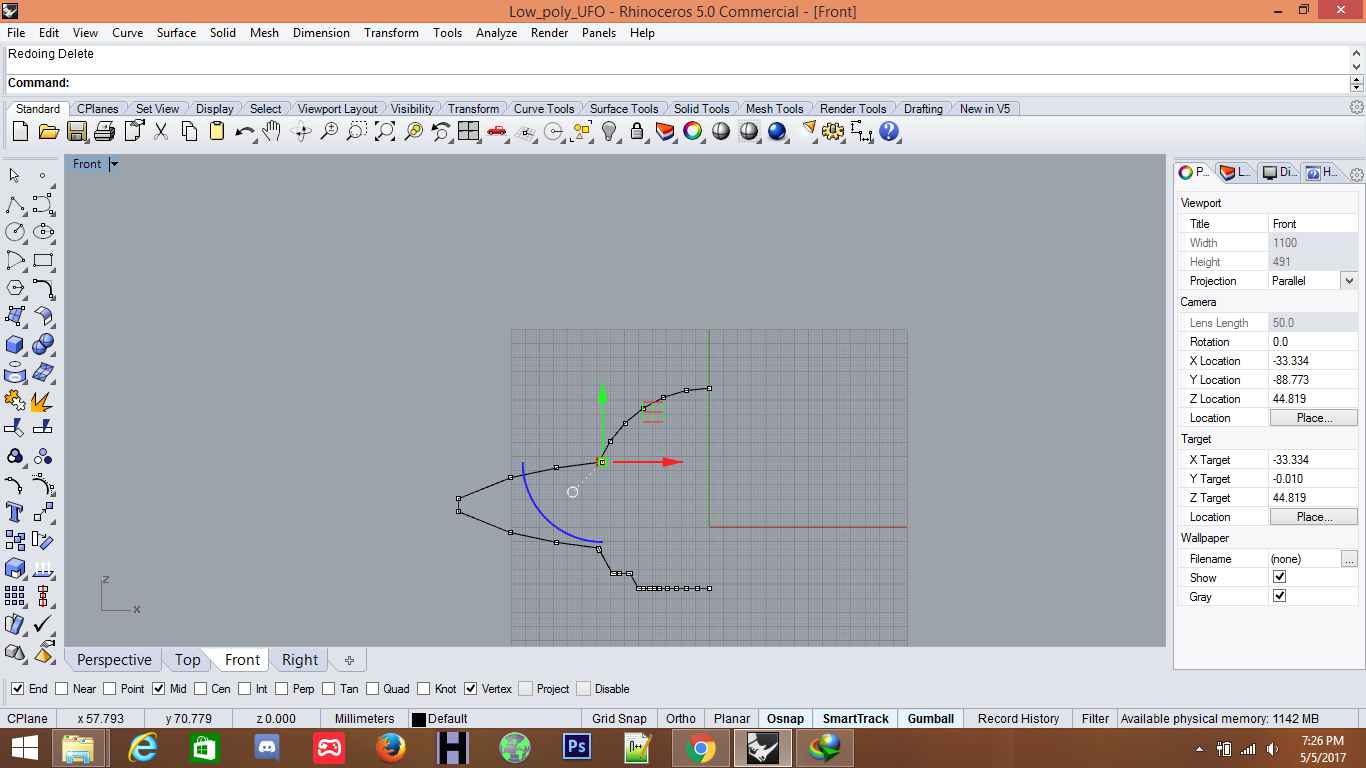Uncheck the Mid osnap checkbox
Image resolution: width=1366 pixels, height=768 pixels.
(x=158, y=688)
